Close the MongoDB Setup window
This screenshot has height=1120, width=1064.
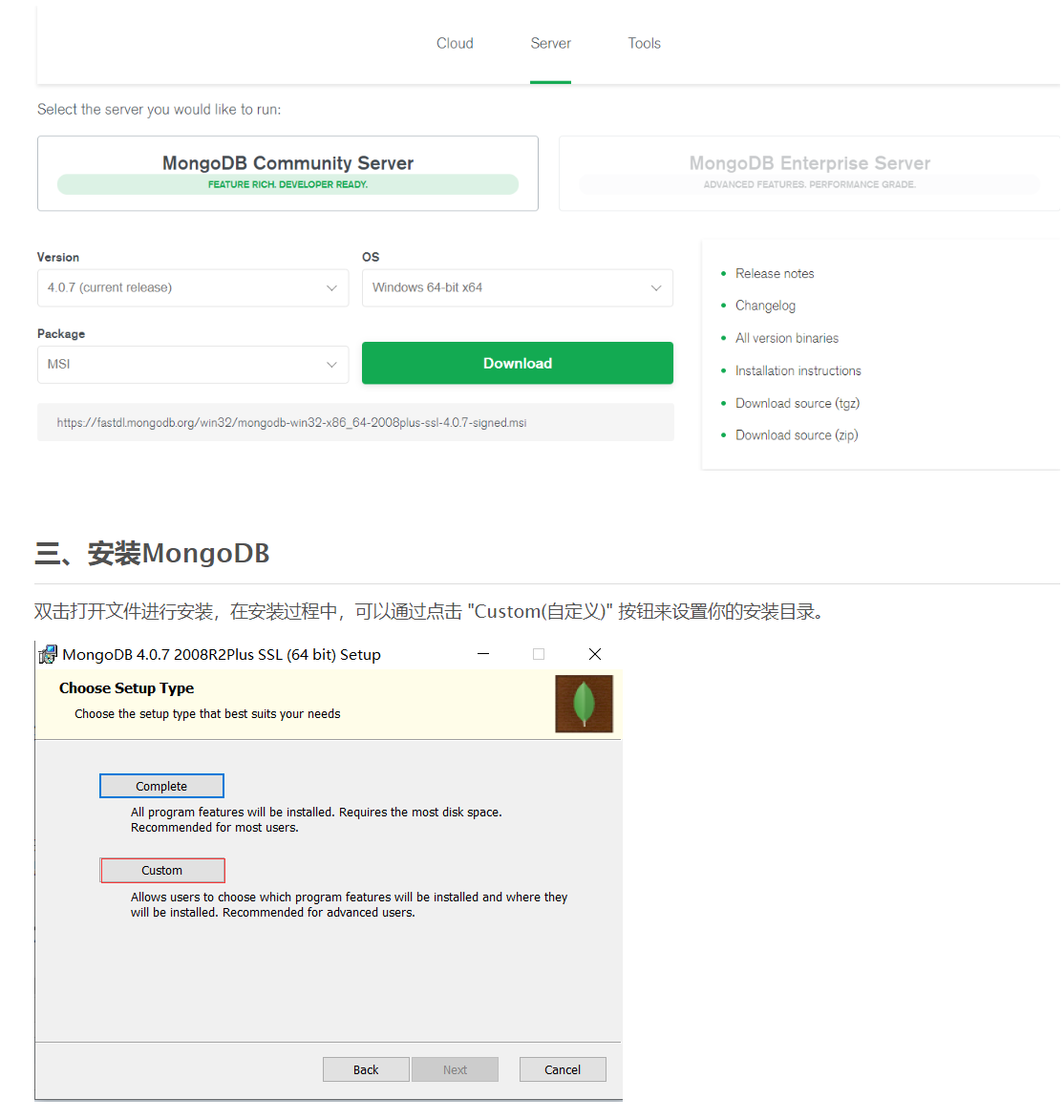click(x=594, y=653)
